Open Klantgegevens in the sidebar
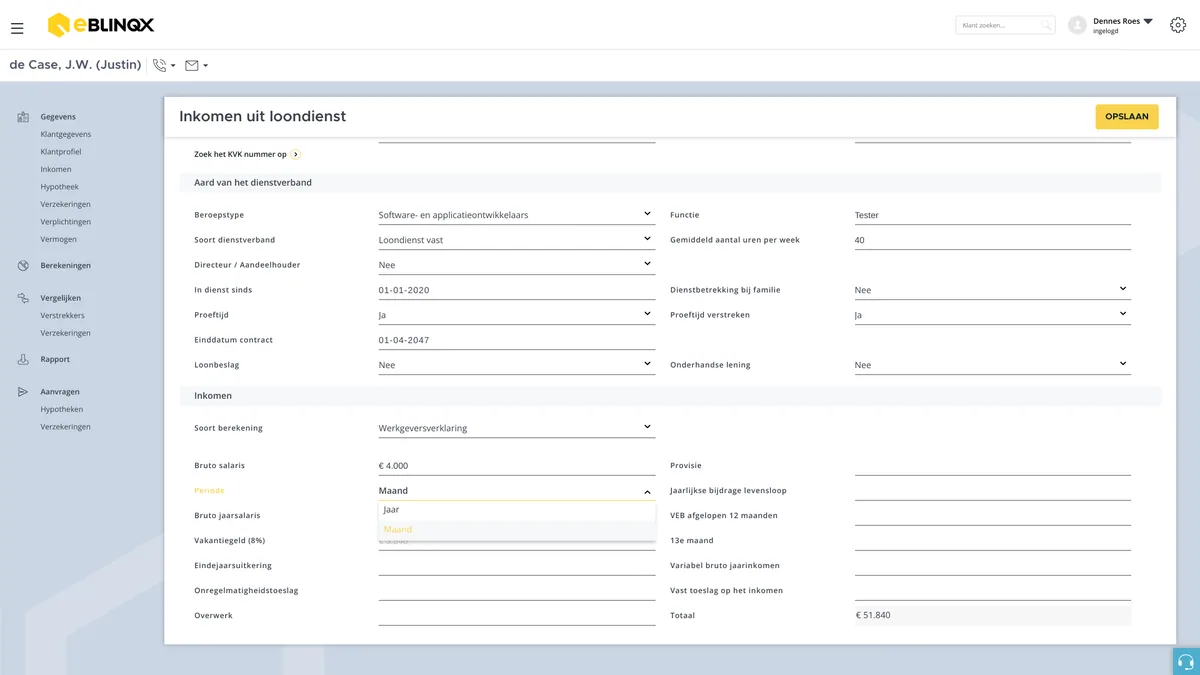This screenshot has width=1200, height=675. pos(66,134)
